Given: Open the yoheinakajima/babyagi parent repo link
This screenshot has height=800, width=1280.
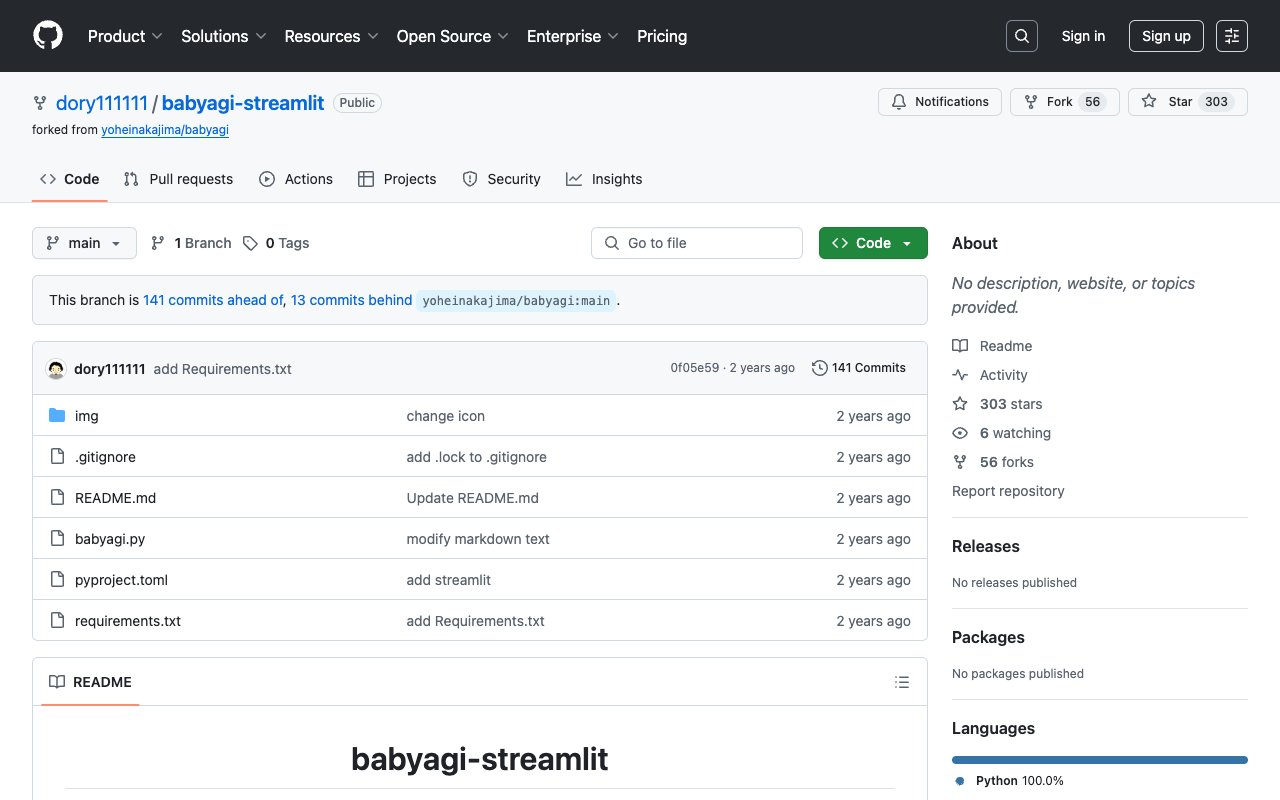Looking at the screenshot, I should tap(165, 130).
